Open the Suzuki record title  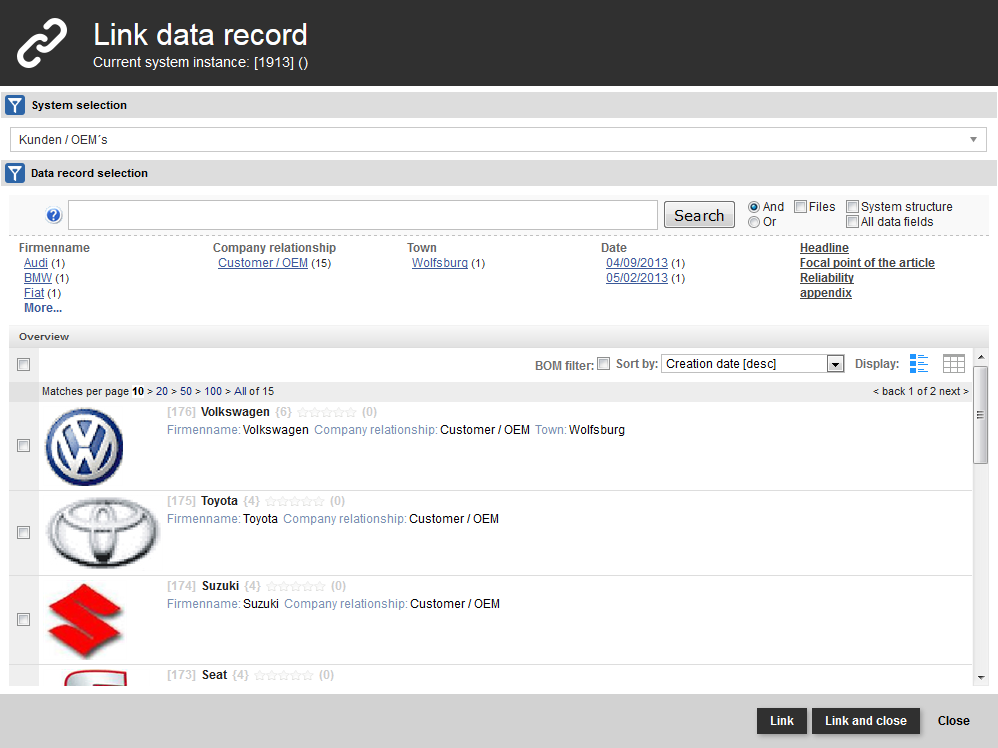220,586
